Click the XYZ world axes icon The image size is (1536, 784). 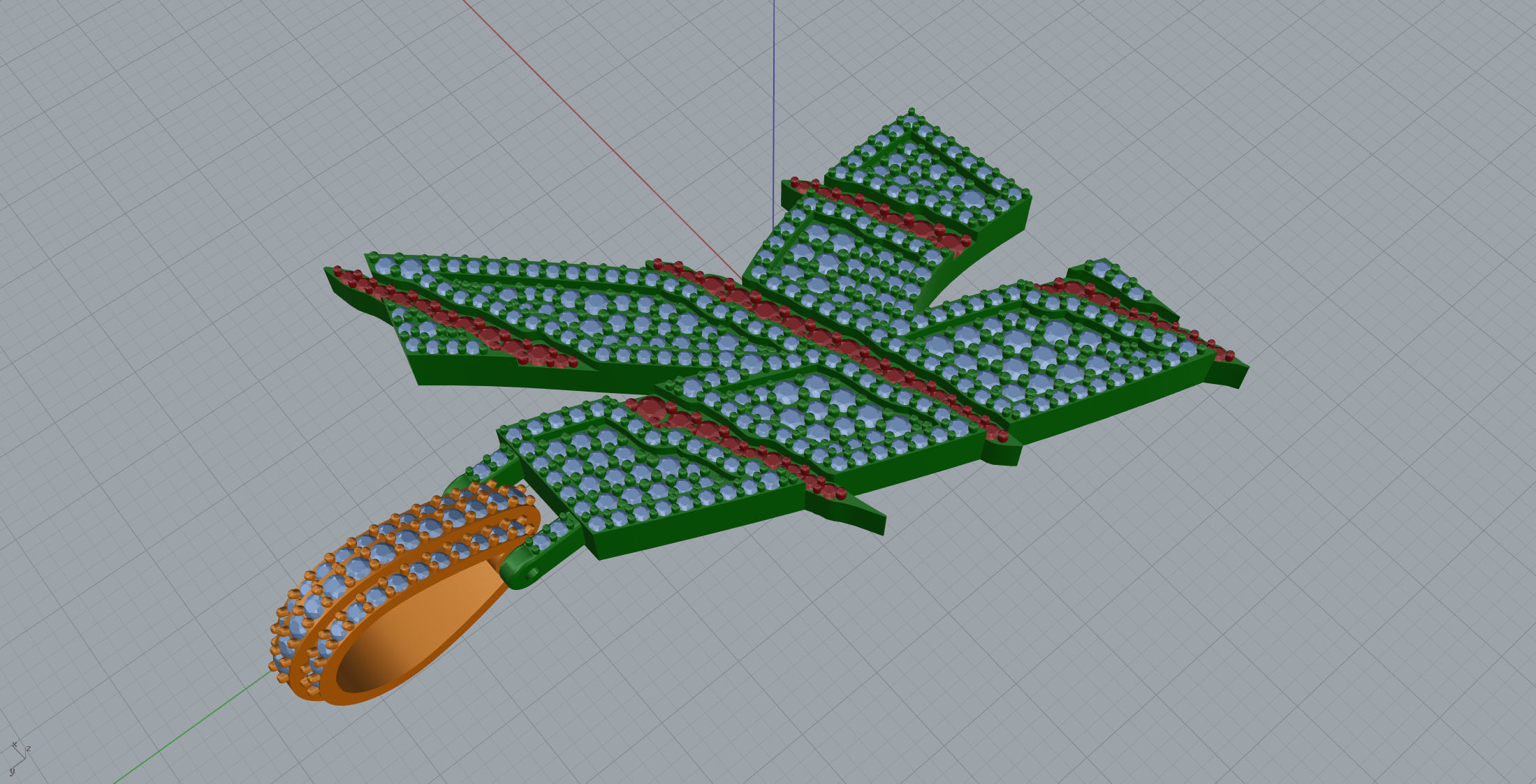[20, 759]
